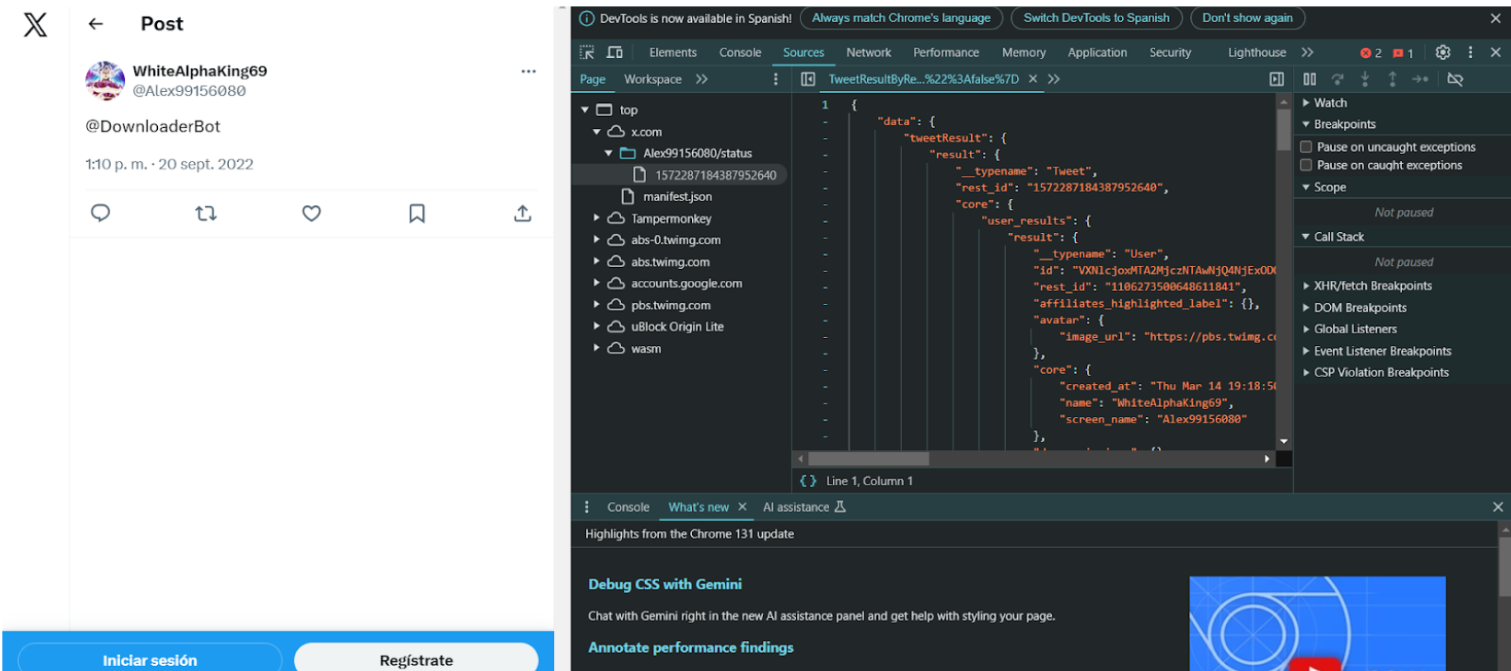Open the Console tab in DevTools
Viewport: 1511px width, 671px height.
pos(740,52)
